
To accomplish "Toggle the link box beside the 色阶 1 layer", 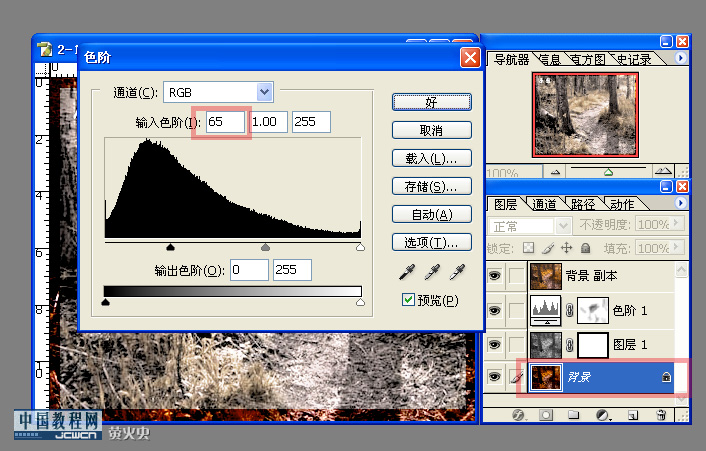I will tap(516, 310).
